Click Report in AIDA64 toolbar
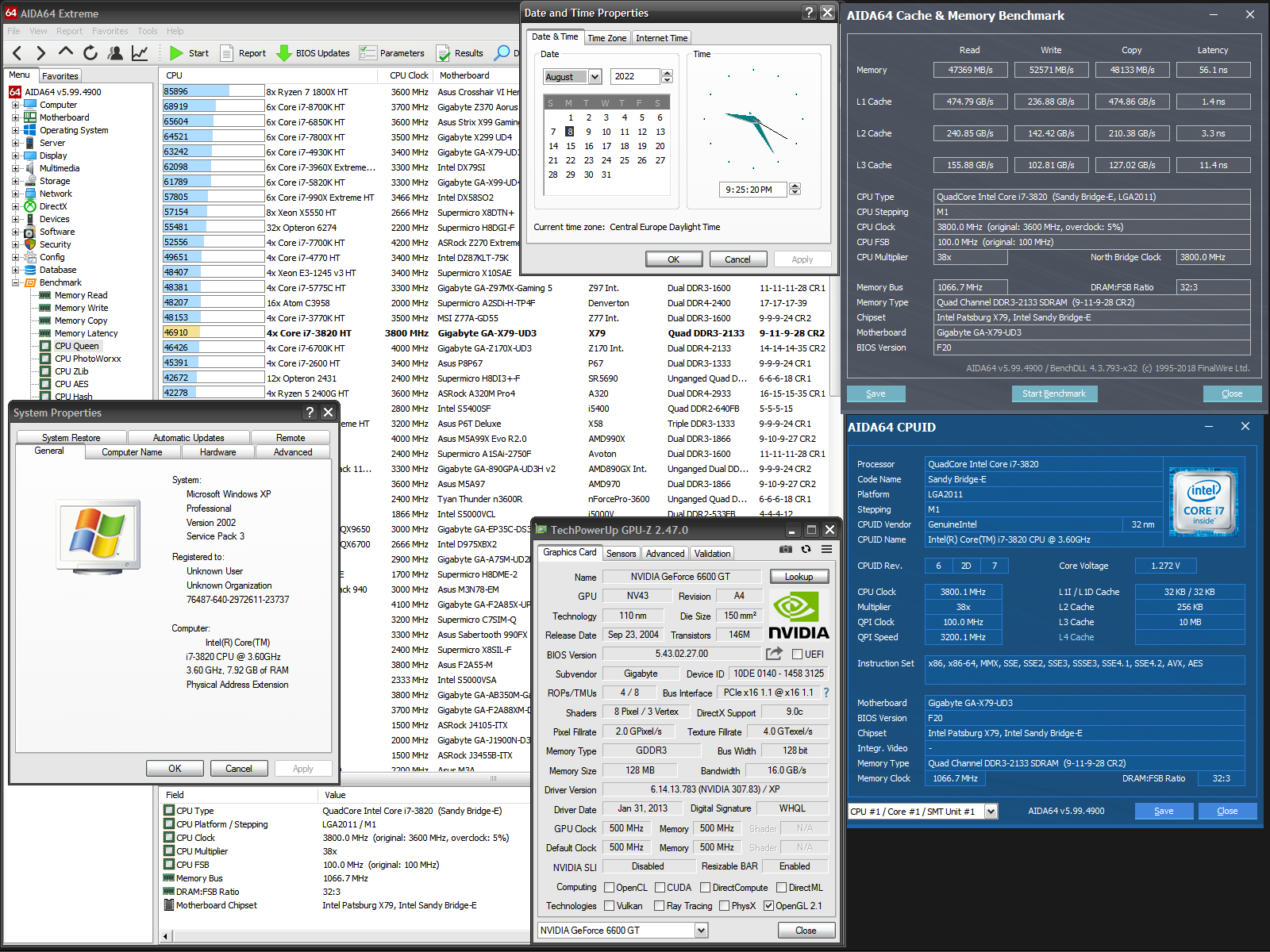1270x952 pixels. [x=243, y=53]
